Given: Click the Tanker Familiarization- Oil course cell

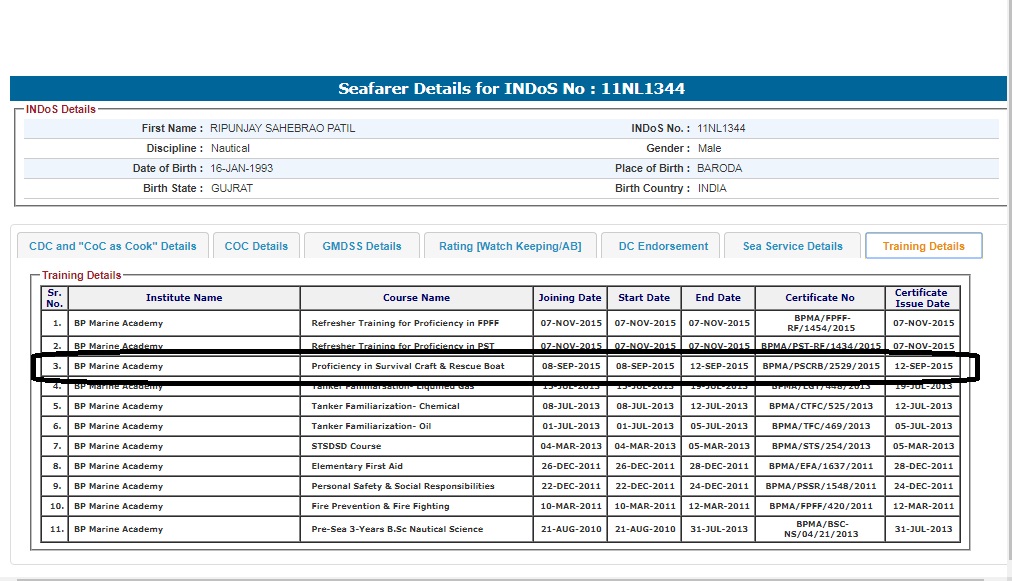Looking at the screenshot, I should [x=371, y=426].
